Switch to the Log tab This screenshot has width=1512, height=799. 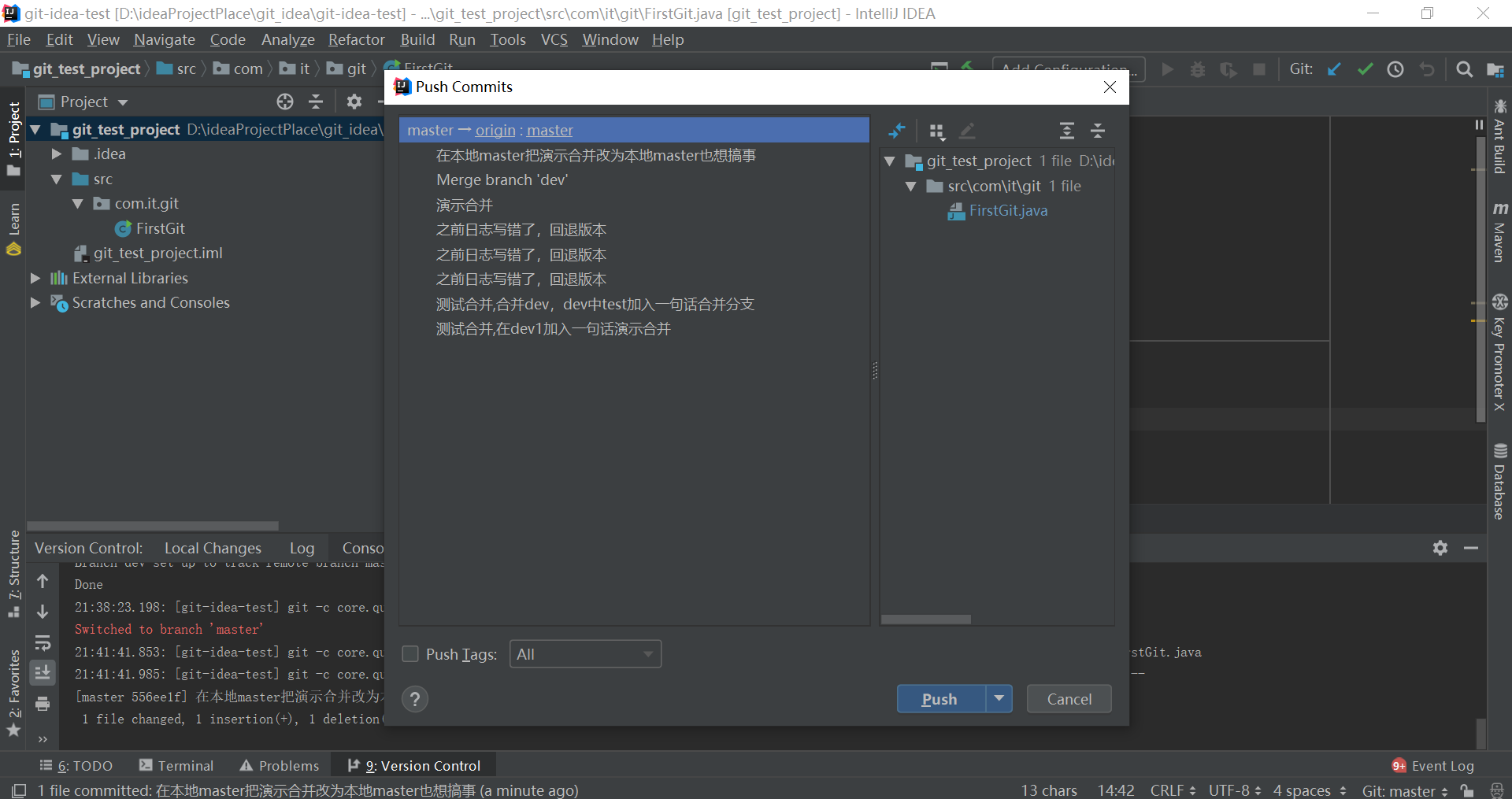pyautogui.click(x=302, y=548)
